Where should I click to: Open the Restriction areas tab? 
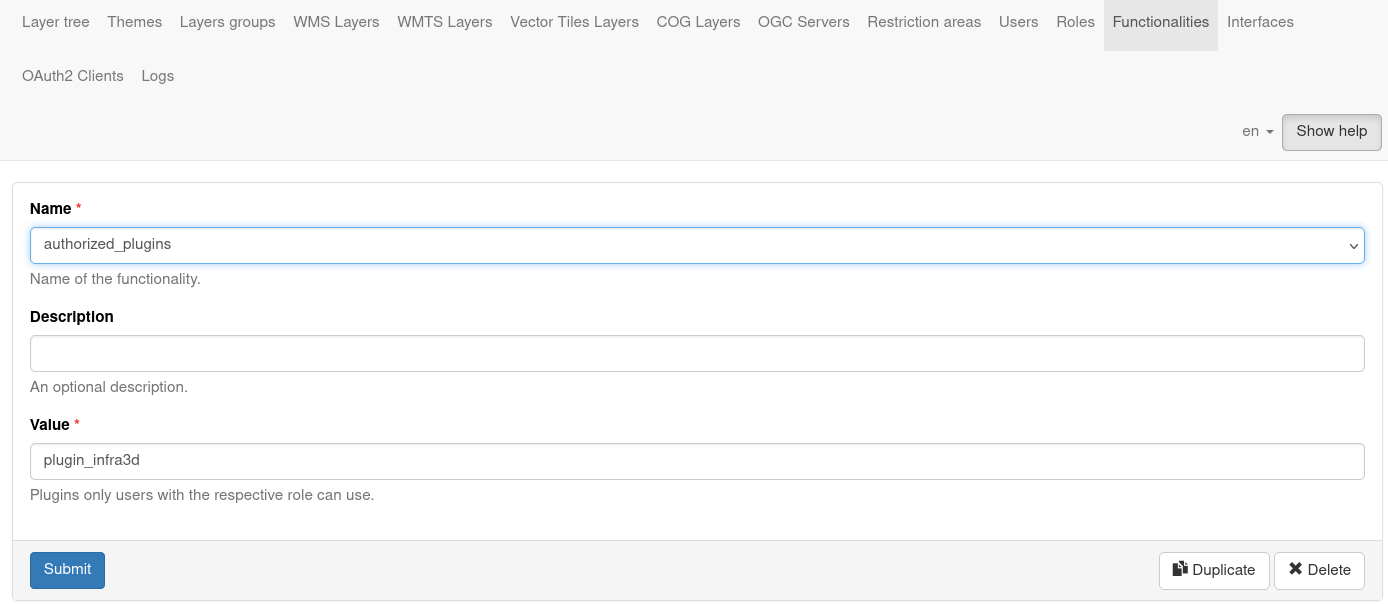924,21
